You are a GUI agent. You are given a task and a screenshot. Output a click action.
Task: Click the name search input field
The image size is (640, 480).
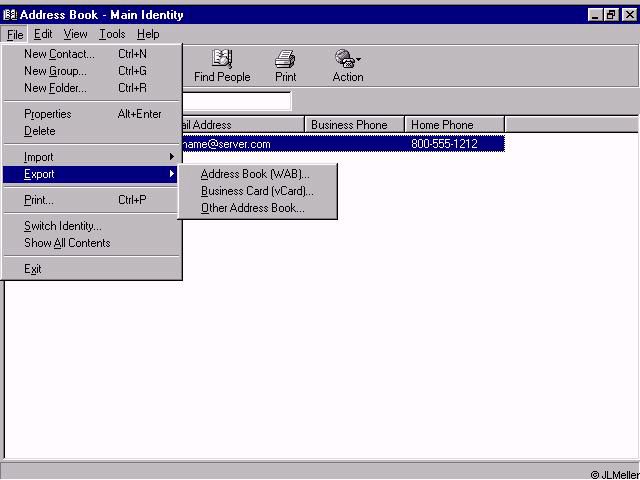point(236,101)
